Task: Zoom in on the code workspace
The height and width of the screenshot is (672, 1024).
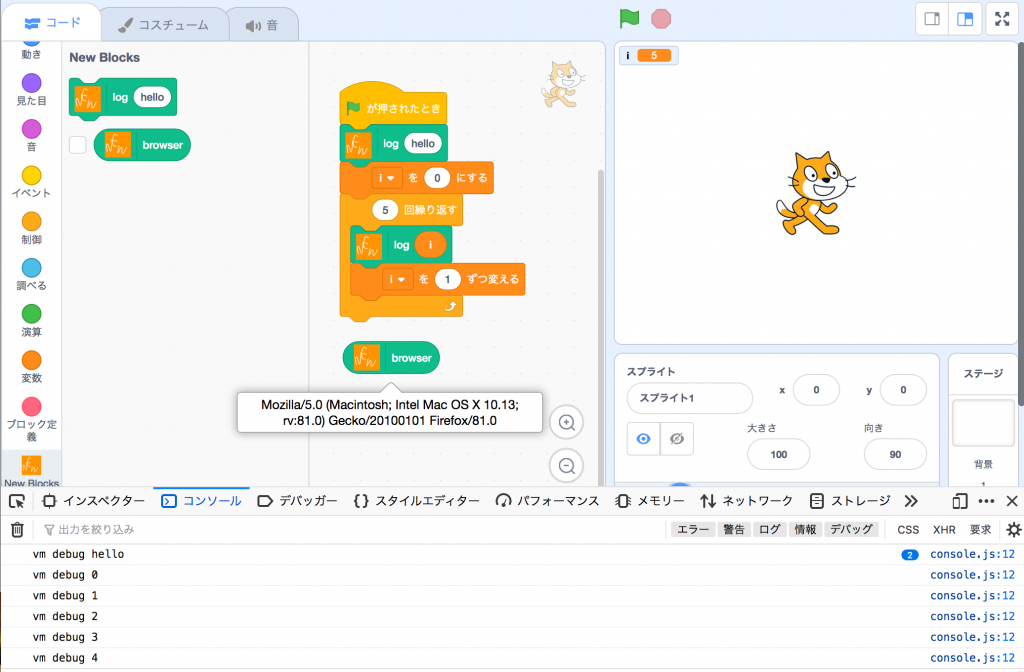Action: click(x=567, y=423)
